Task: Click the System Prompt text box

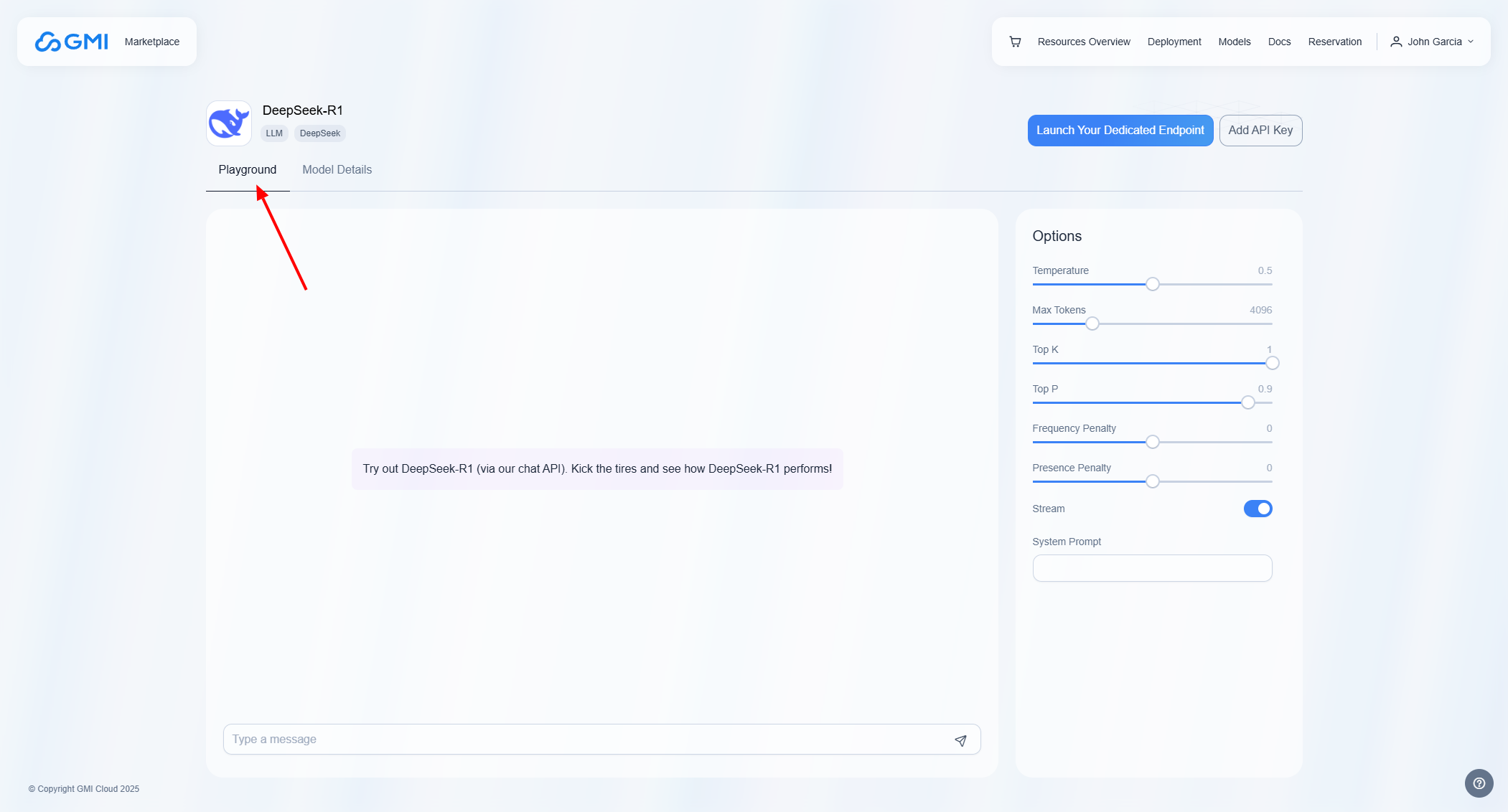Action: 1152,568
